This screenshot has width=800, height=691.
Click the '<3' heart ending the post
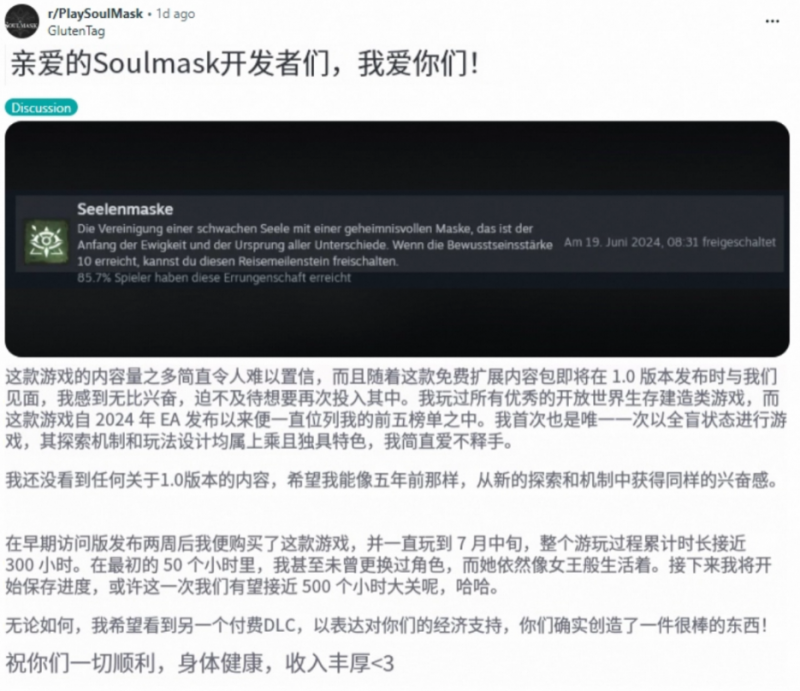pos(382,664)
